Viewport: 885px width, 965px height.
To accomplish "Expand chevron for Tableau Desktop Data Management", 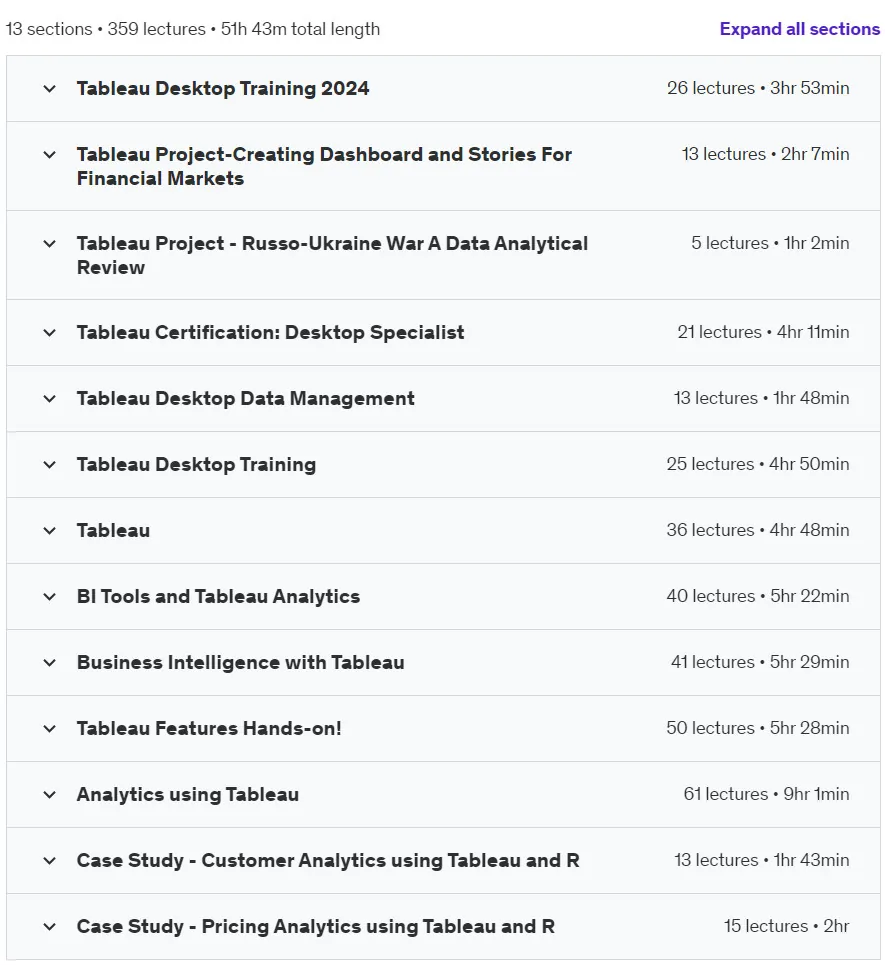I will coord(50,399).
